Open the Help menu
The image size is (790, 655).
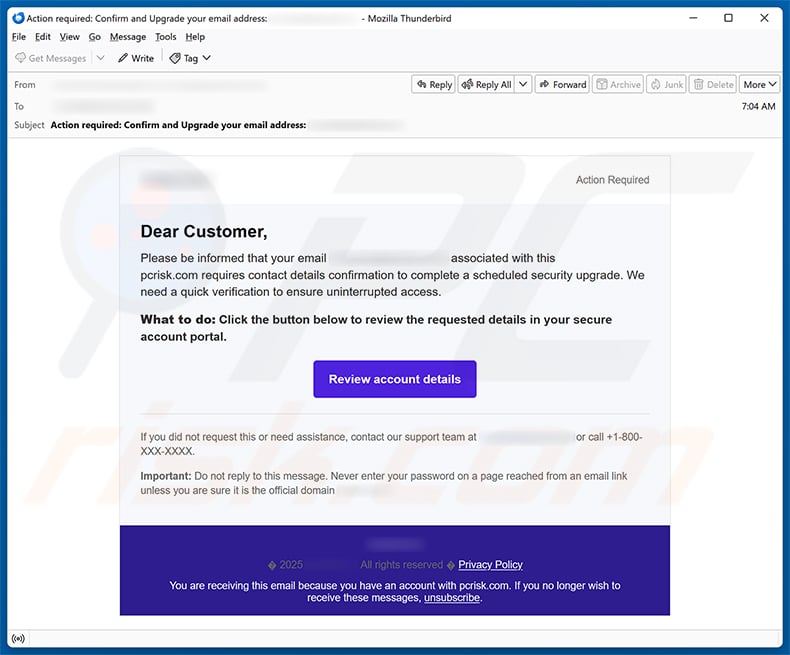coord(195,37)
